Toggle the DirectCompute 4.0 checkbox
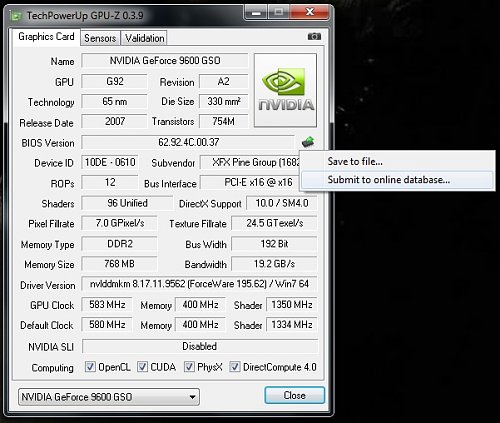This screenshot has height=423, width=500. [235, 367]
